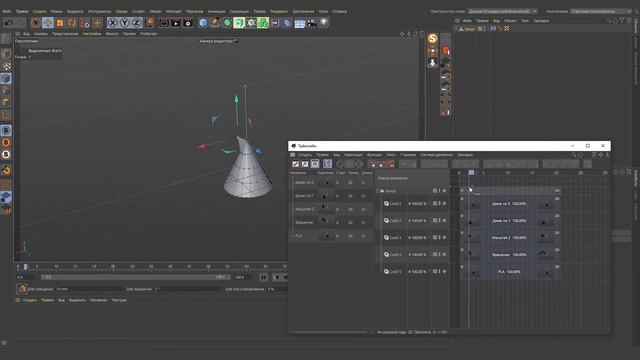Click the green Subdivision Surface generator icon

click(227, 23)
